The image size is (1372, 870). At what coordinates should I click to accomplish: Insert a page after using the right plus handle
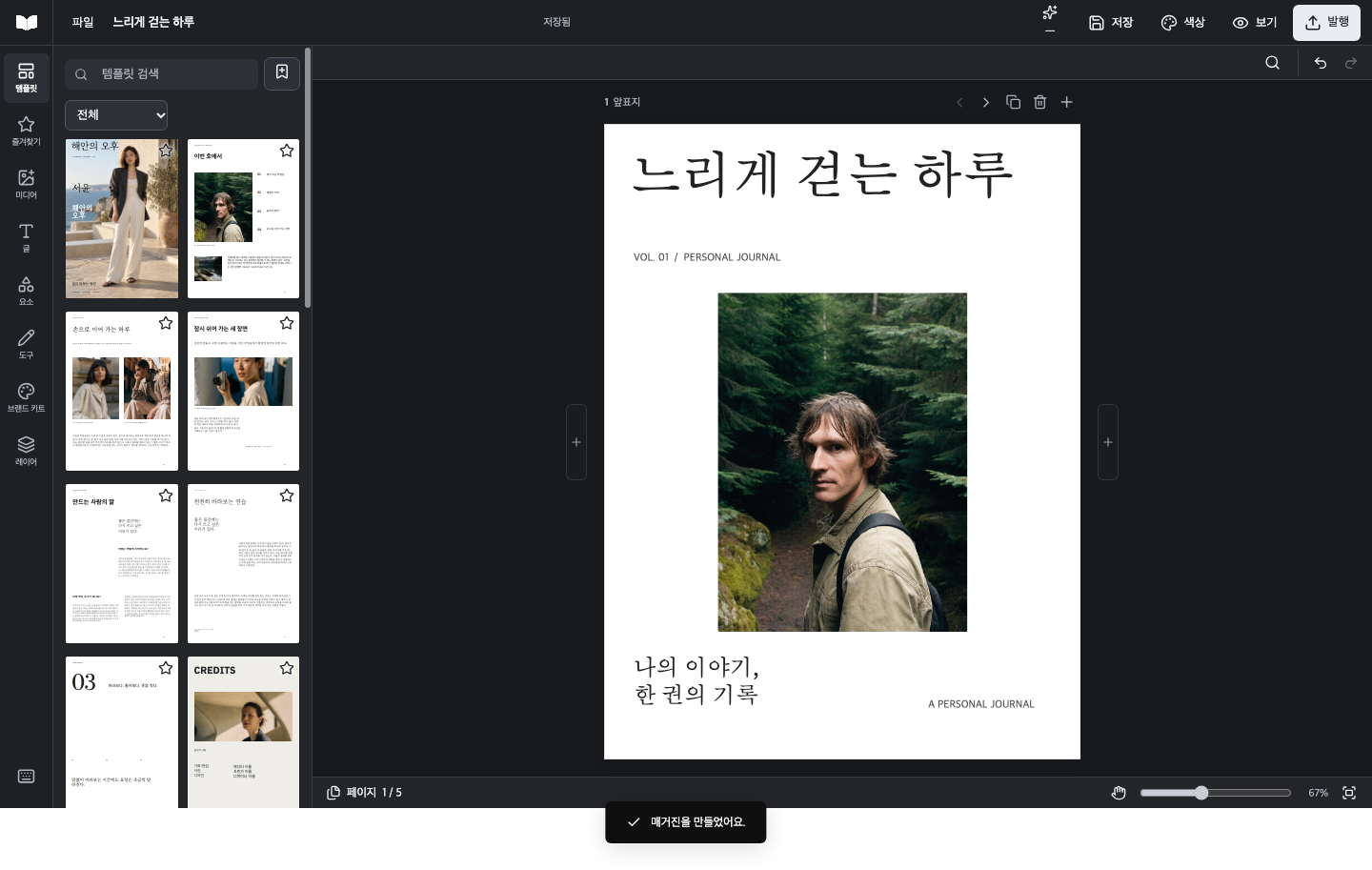tap(1108, 442)
